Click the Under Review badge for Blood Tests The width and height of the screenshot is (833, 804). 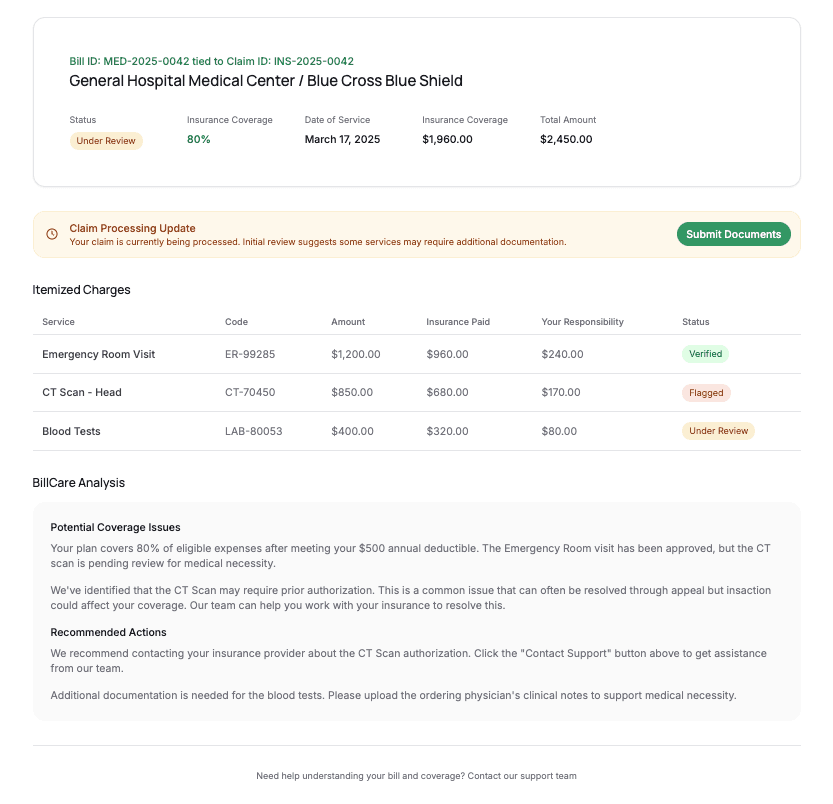[718, 431]
